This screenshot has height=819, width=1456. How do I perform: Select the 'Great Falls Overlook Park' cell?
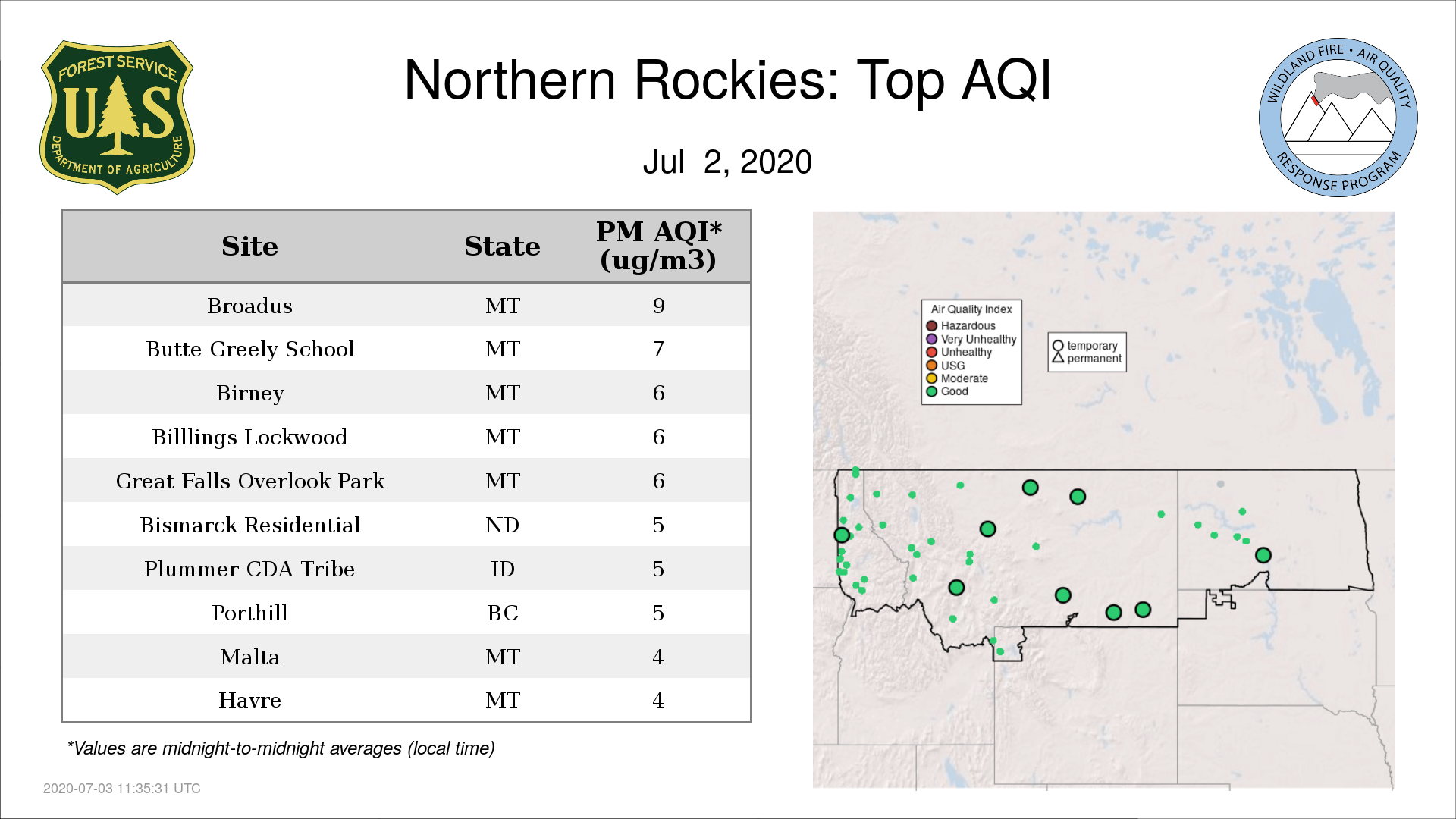click(250, 482)
